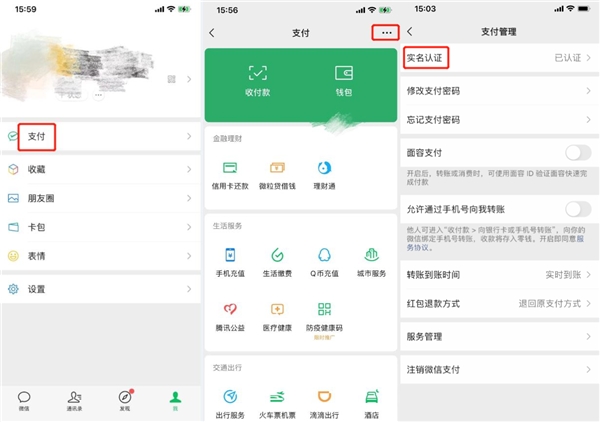Viewport: 600px width, 422px height.
Task: Switch to the 微信 chats tab
Action: 24,401
